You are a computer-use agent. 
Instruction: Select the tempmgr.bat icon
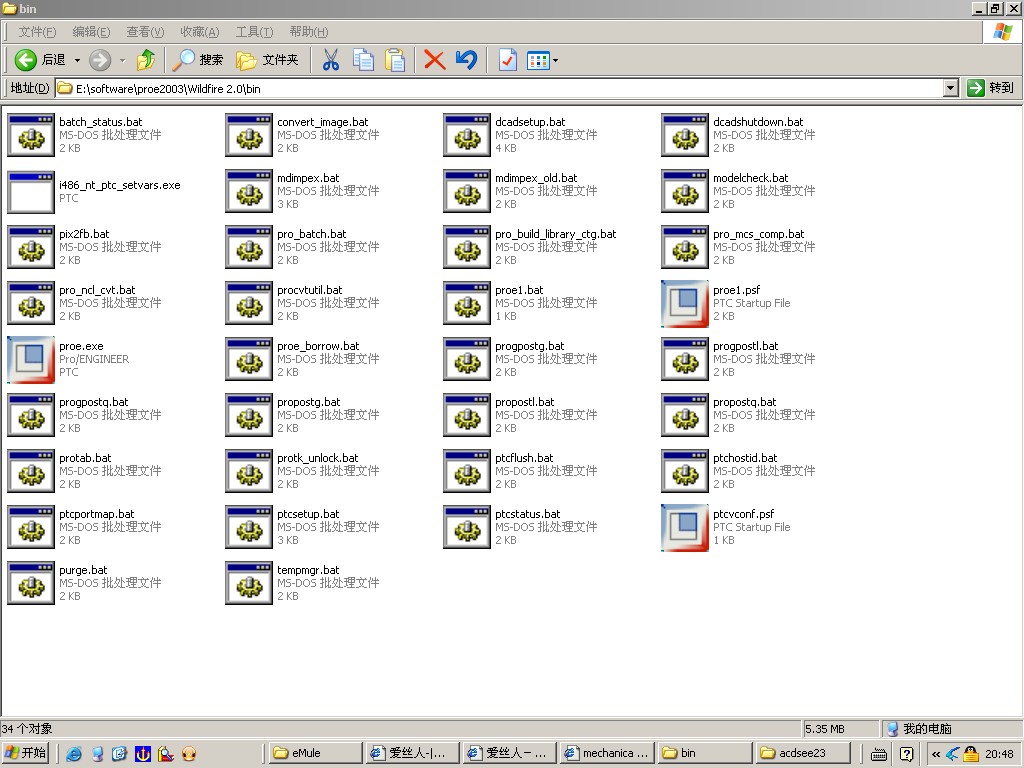[249, 583]
